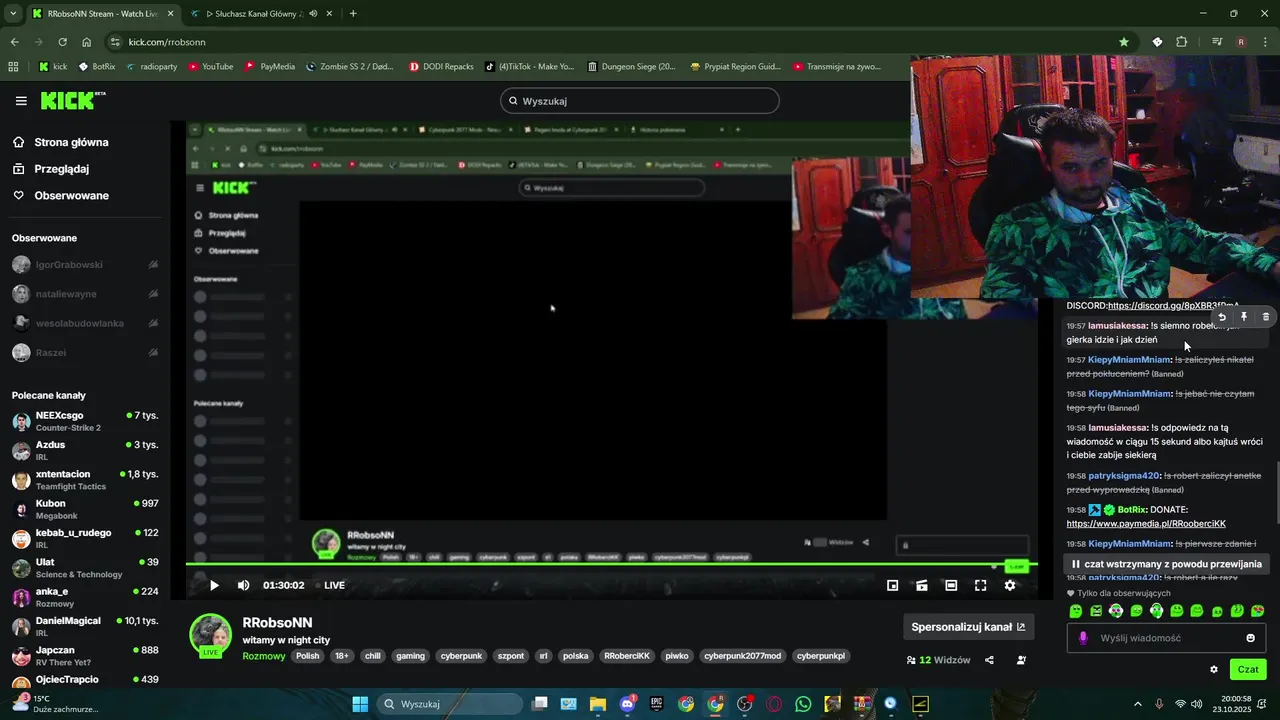View site information icon in address bar

click(115, 42)
